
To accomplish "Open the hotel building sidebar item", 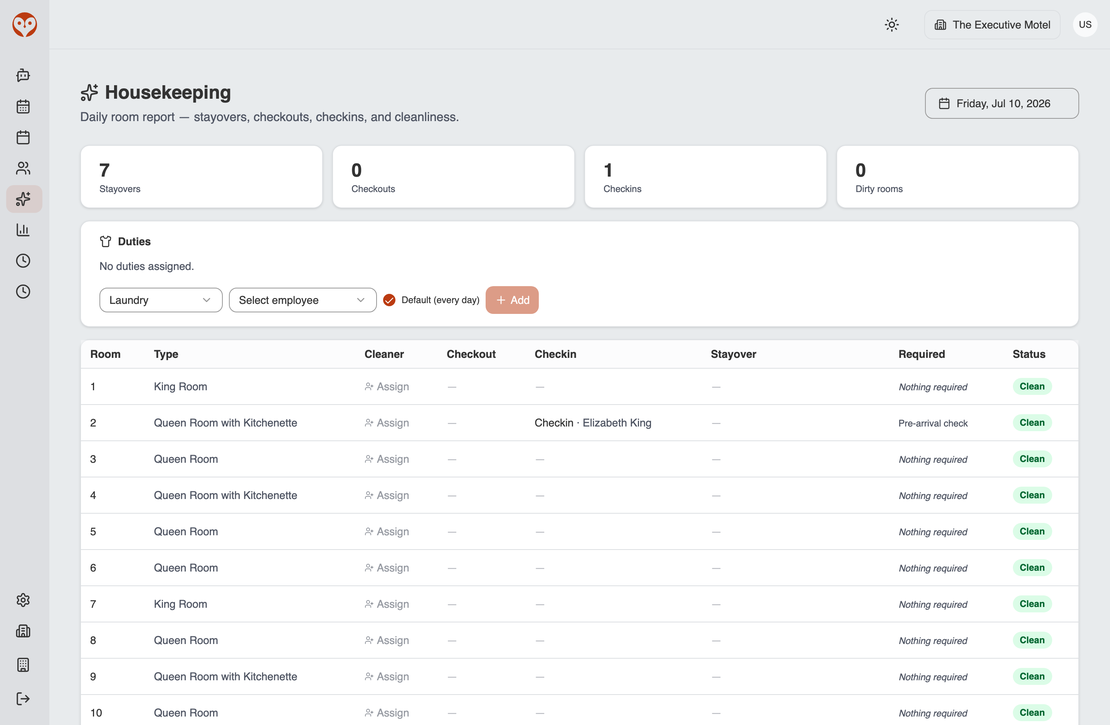I will click(x=23, y=631).
